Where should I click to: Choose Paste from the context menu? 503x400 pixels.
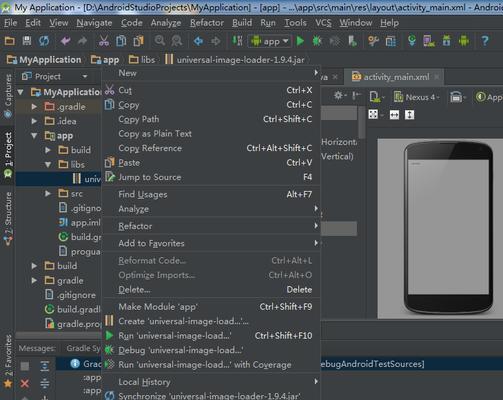(x=211, y=163)
